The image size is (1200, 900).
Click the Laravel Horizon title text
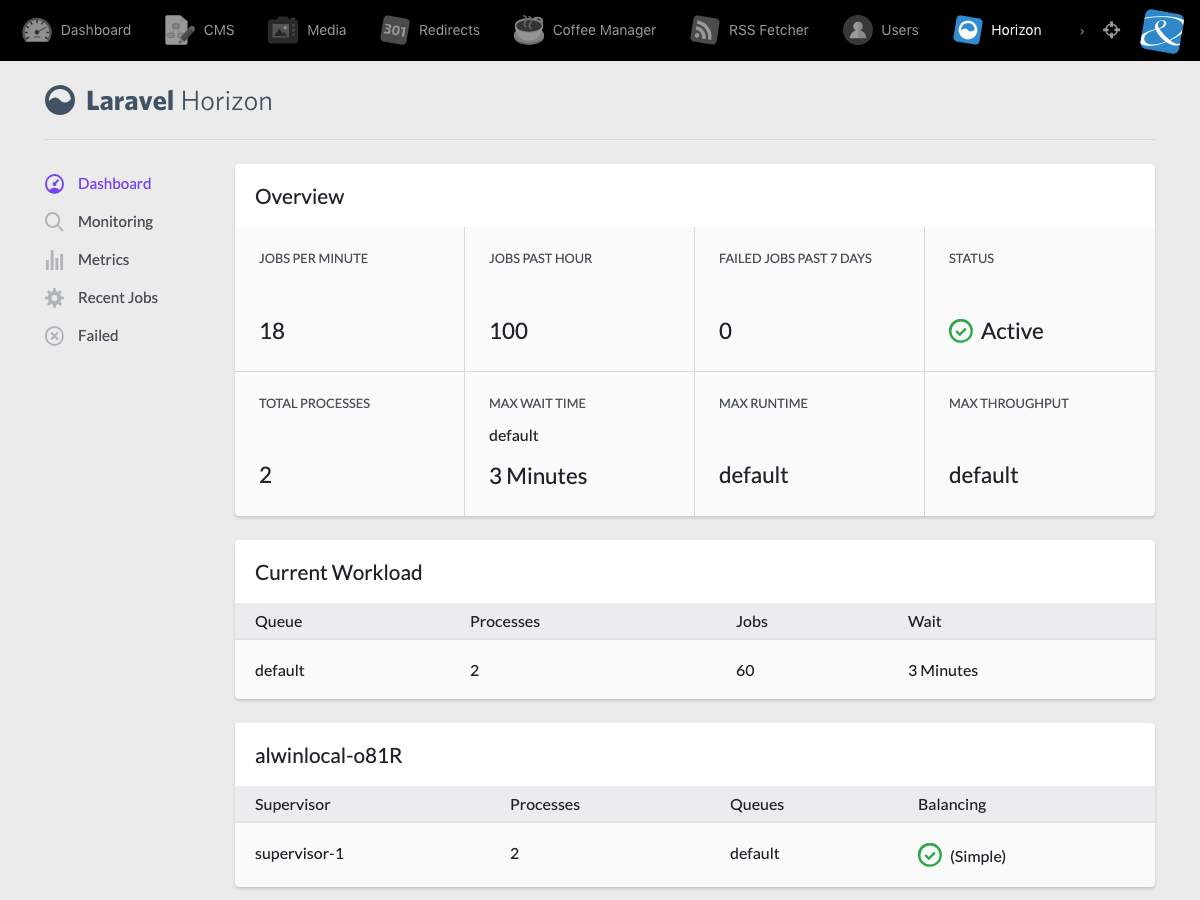tap(179, 101)
